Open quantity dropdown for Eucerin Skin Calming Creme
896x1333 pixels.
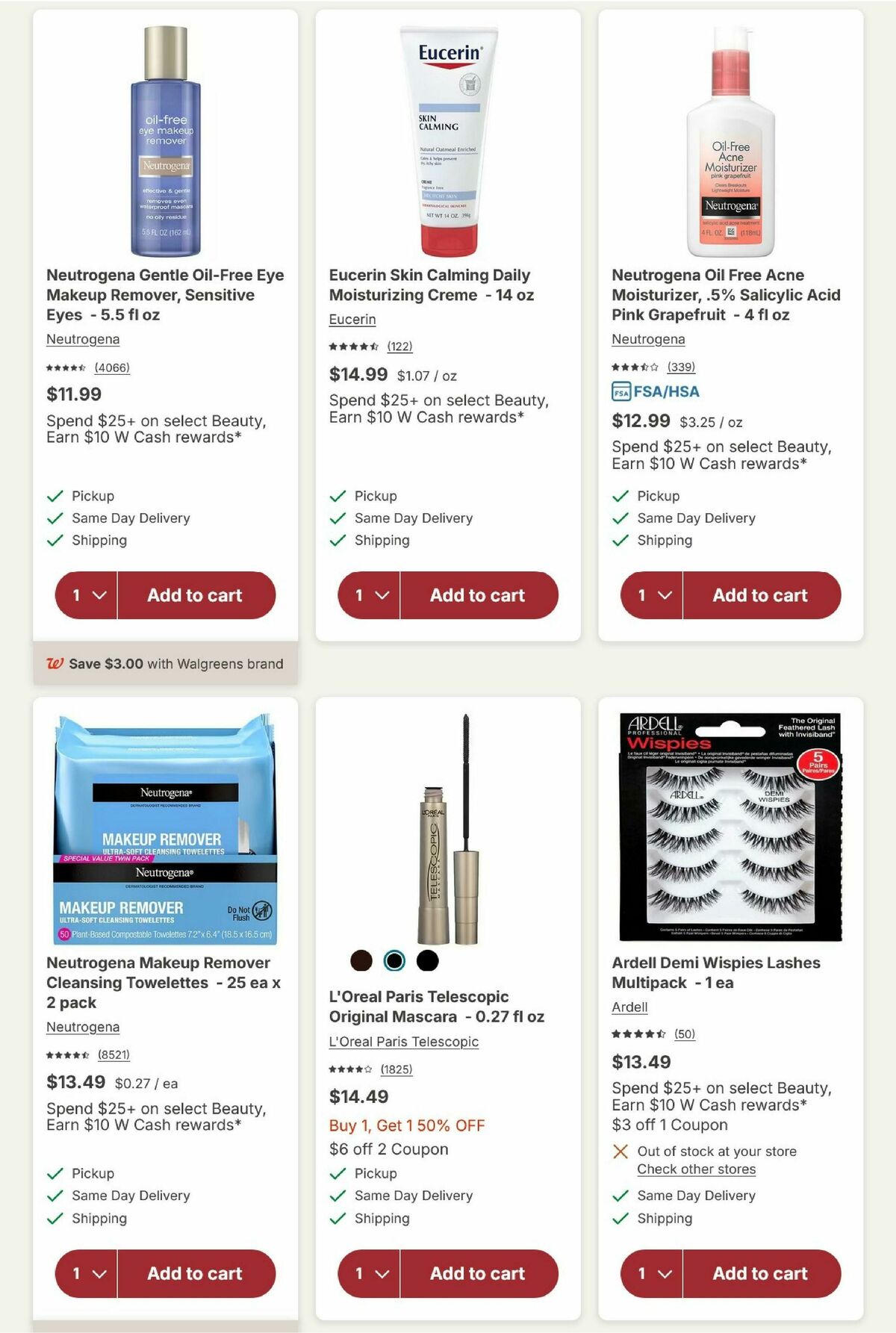[367, 595]
